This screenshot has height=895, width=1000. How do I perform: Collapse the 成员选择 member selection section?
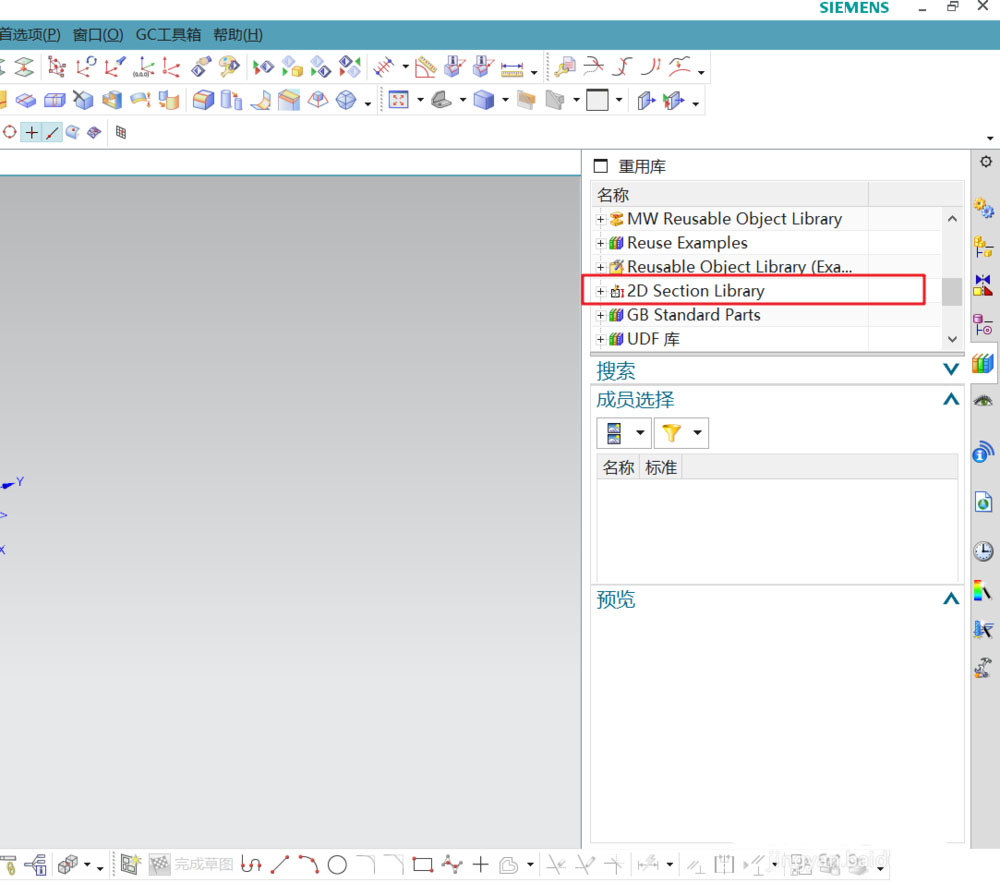(951, 399)
